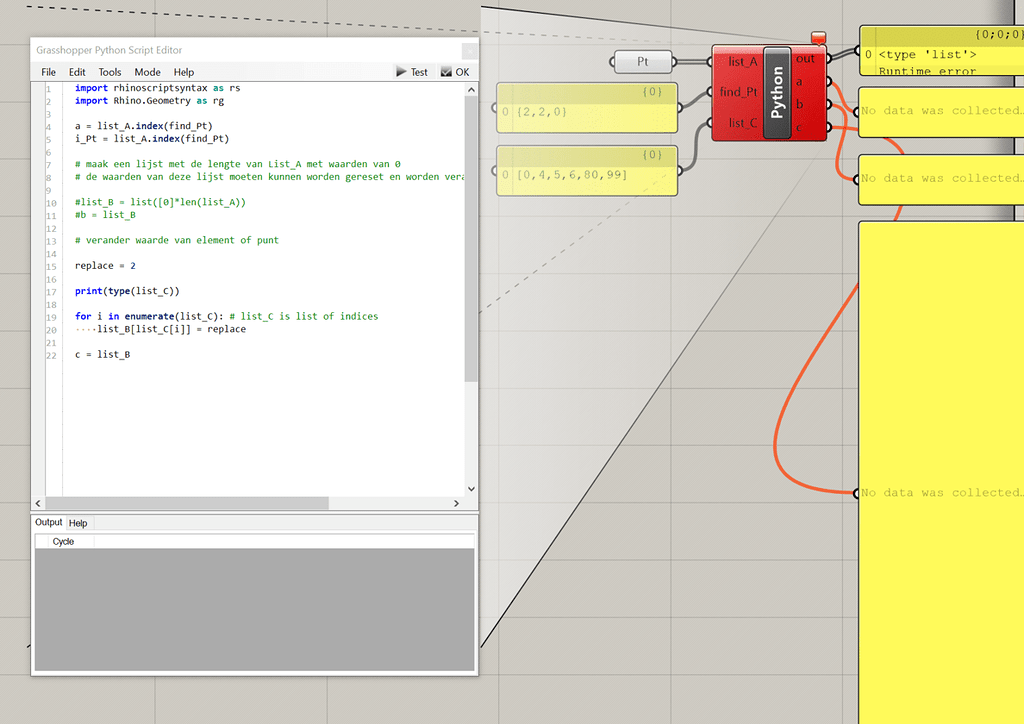The height and width of the screenshot is (724, 1024).
Task: Click the list_C input grip
Action: pos(712,124)
